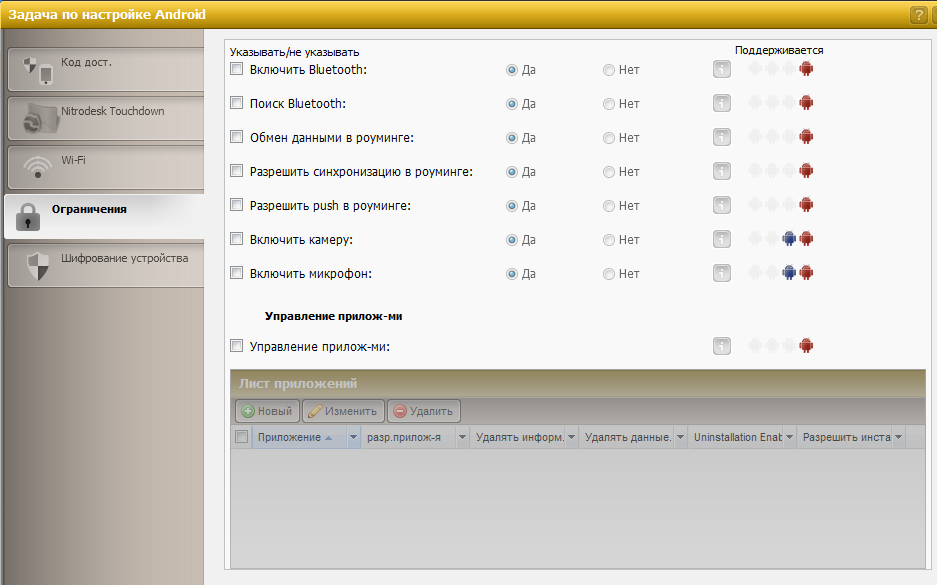Click the Ограничения padlock icon
937x585 pixels.
(x=27, y=217)
